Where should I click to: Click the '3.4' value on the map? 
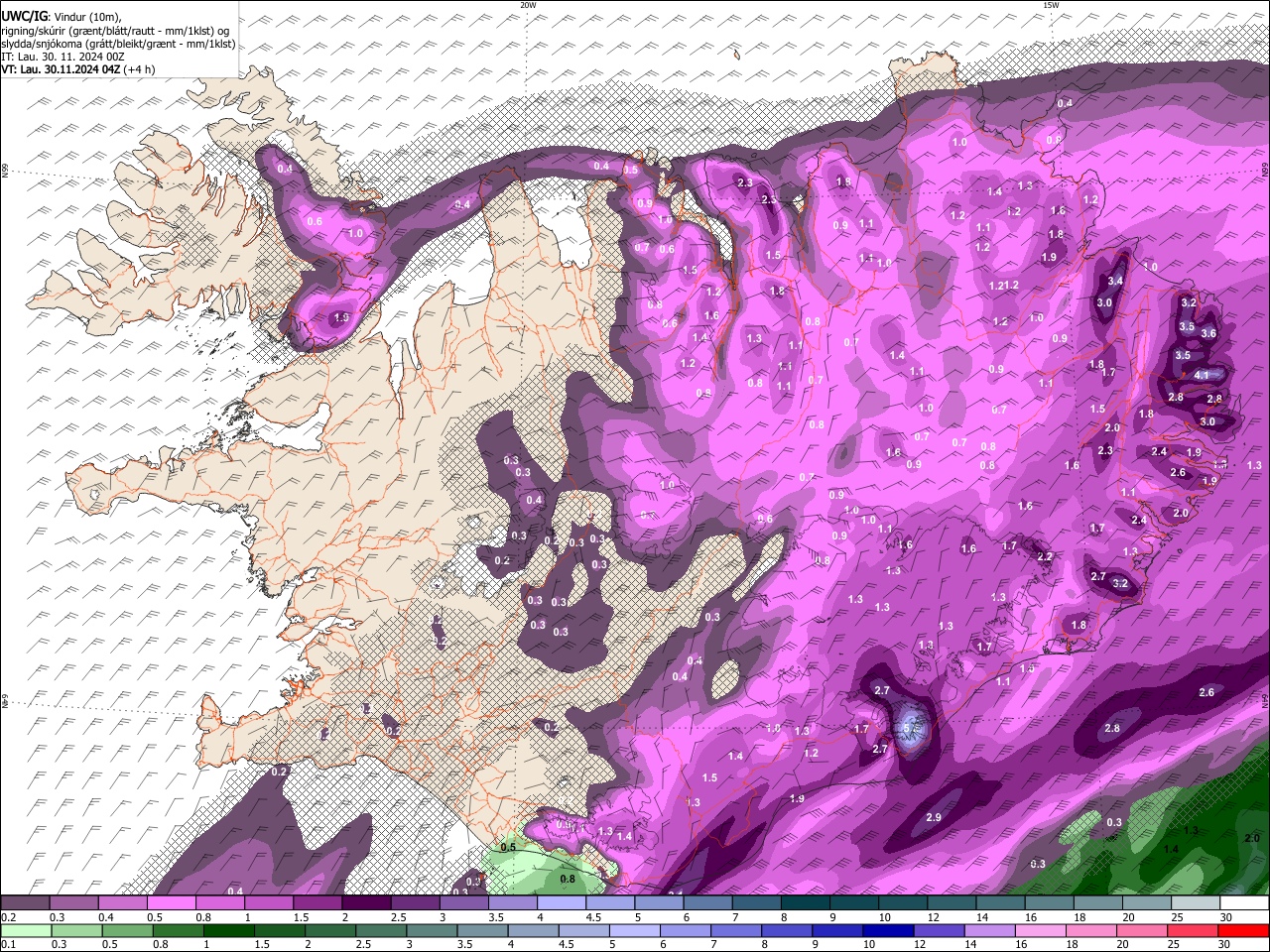(x=1115, y=281)
